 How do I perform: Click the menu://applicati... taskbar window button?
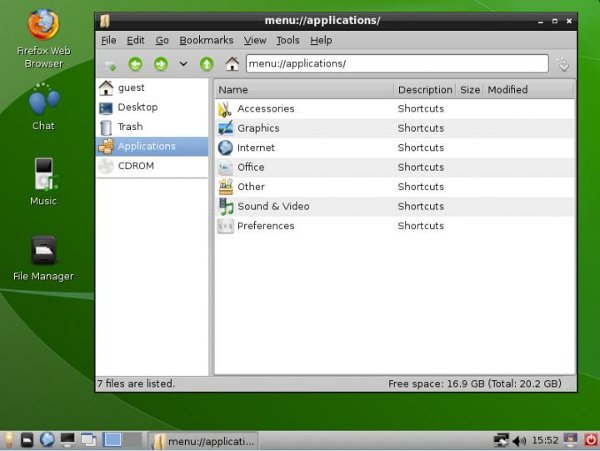pyautogui.click(x=203, y=441)
